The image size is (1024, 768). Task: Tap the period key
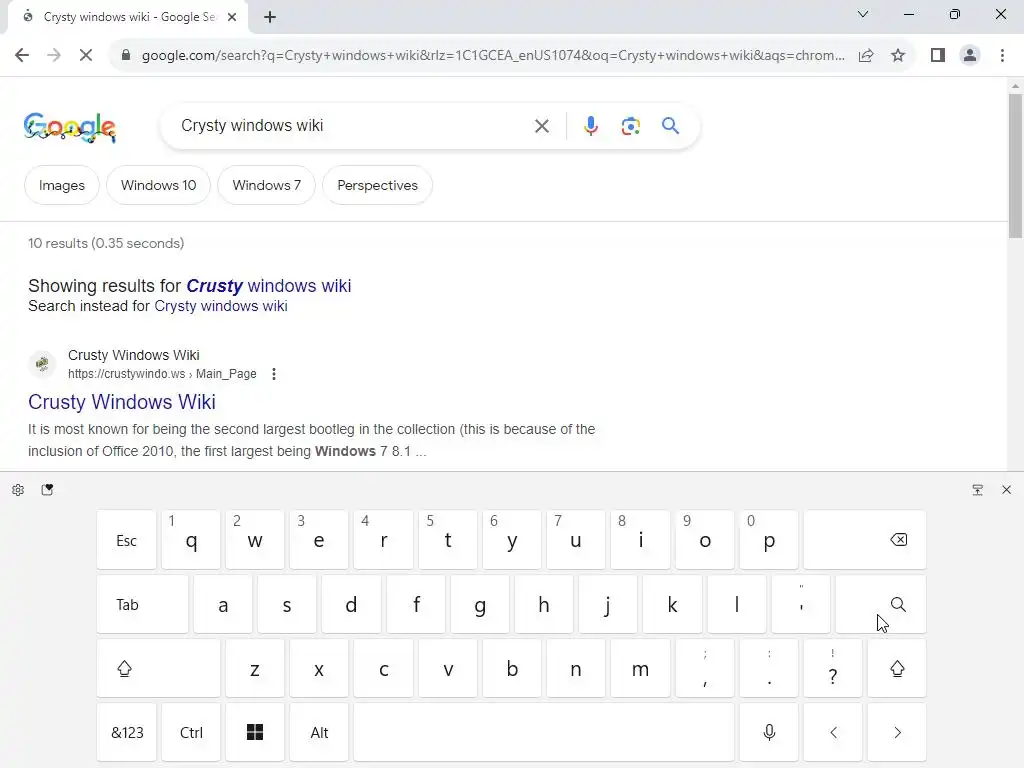pos(769,668)
